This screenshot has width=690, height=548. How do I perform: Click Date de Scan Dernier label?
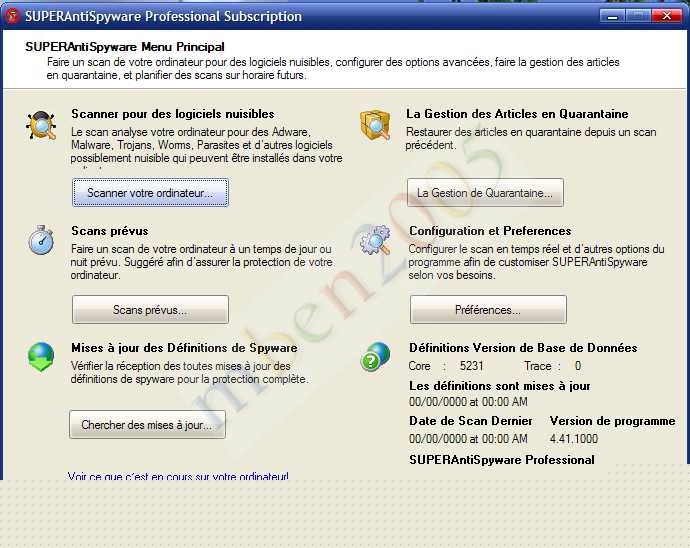coord(471,421)
